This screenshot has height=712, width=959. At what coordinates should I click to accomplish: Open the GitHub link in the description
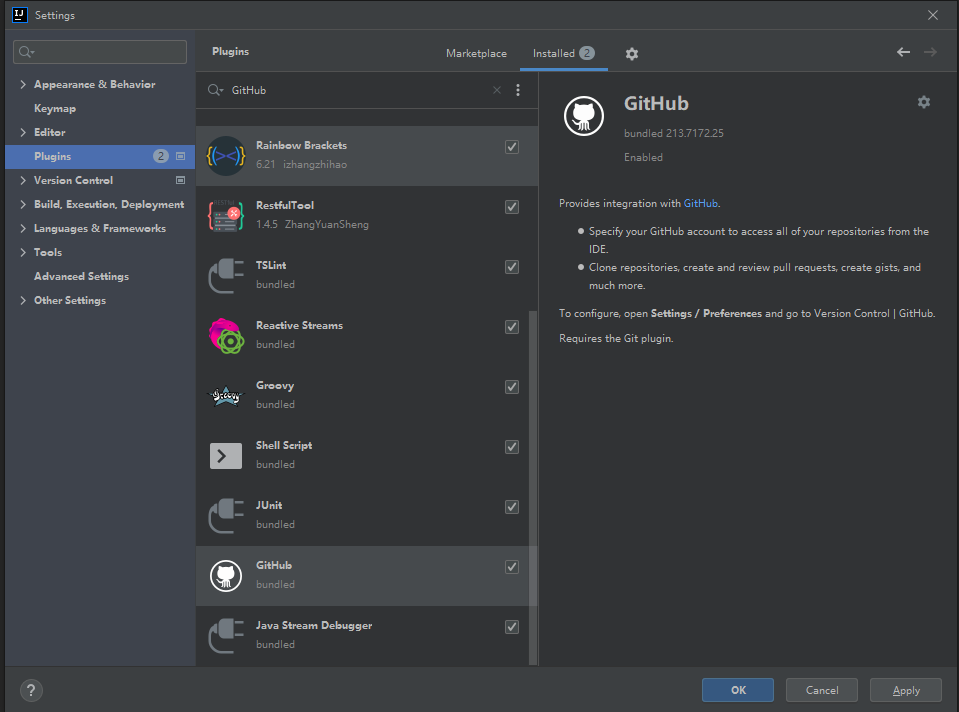click(x=700, y=203)
